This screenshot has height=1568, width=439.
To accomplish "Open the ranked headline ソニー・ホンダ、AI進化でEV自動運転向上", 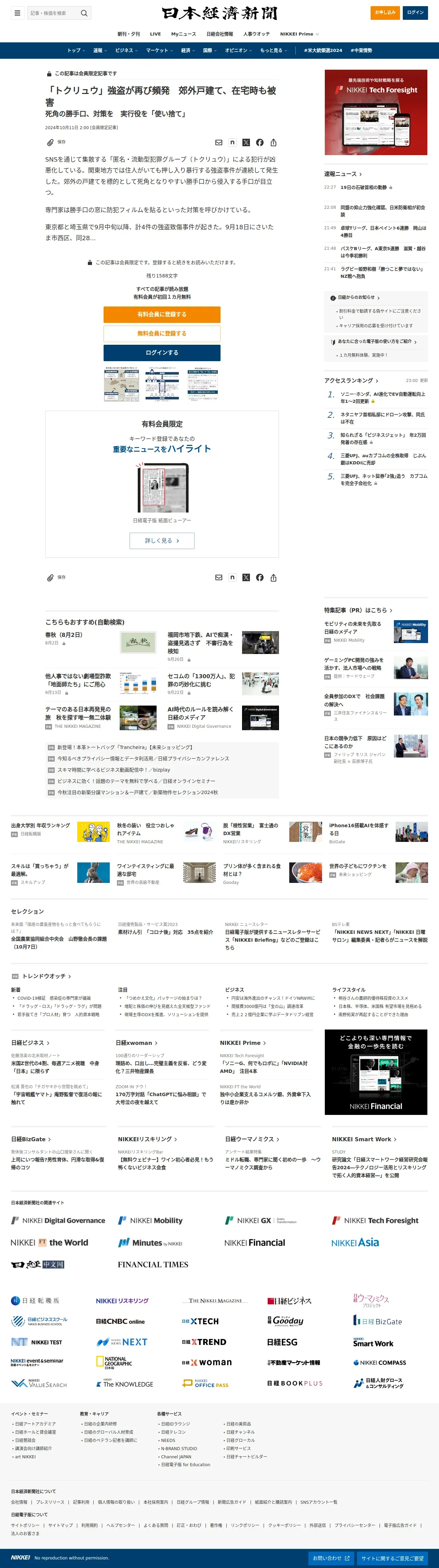I will [383, 397].
